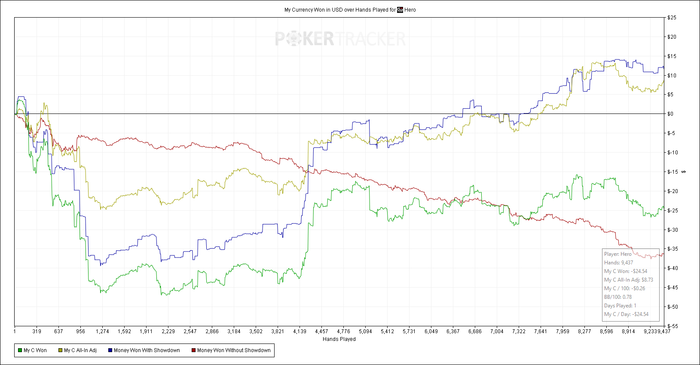Click the 1,911 hands x-axis label
Viewport: 700px width, 365px height.
(x=146, y=332)
